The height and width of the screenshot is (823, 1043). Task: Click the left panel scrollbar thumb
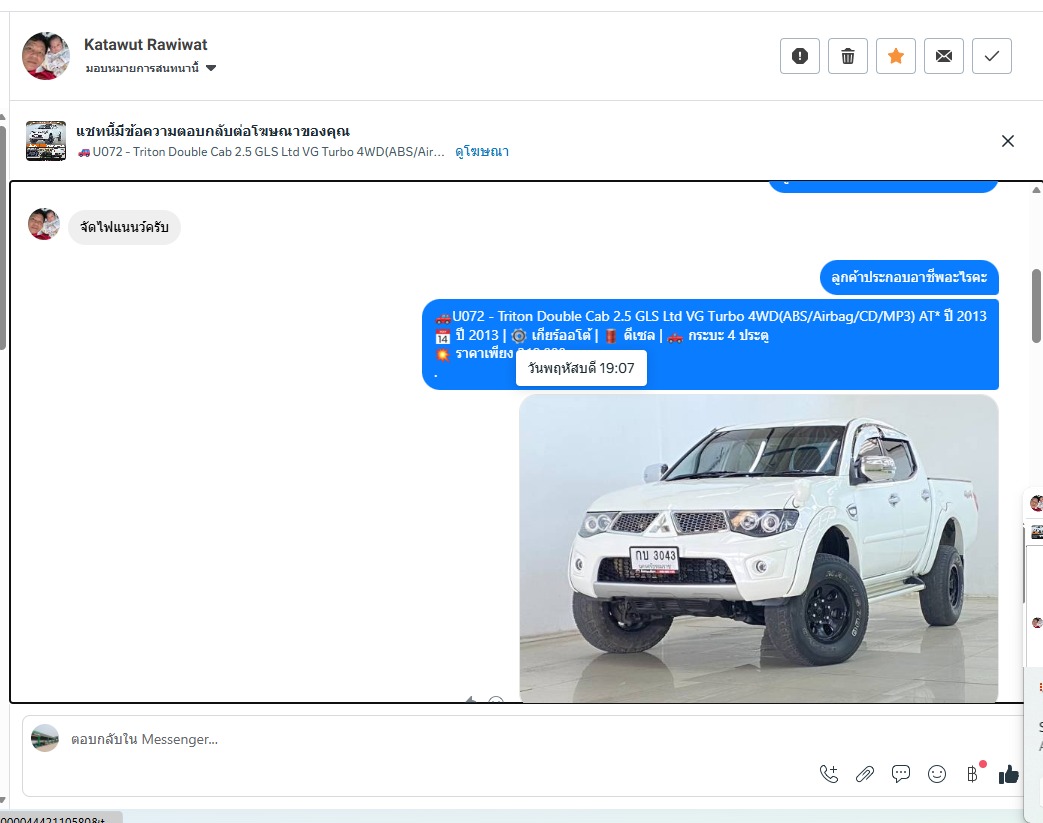3,236
